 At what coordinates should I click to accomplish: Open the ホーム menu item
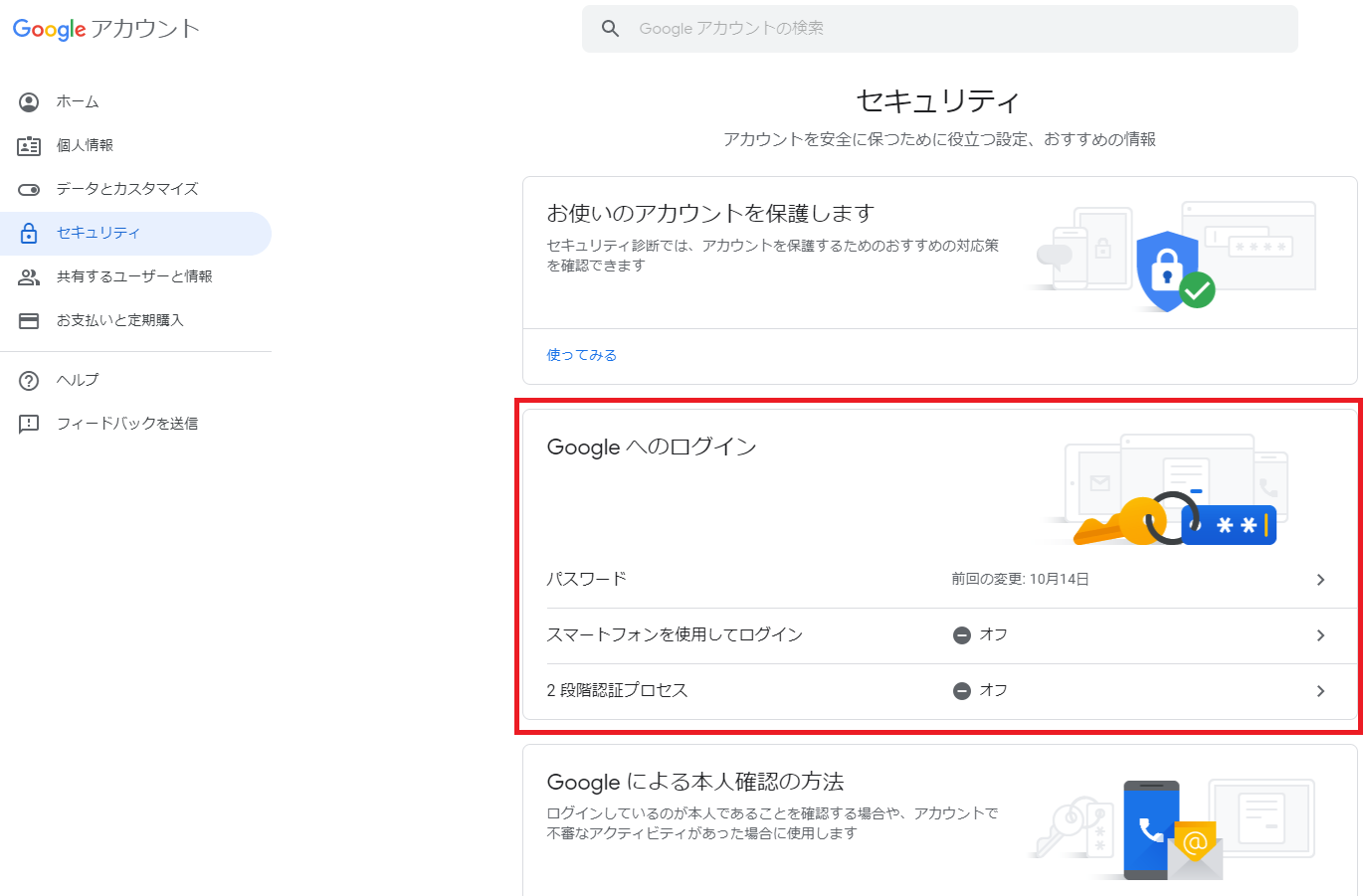(x=135, y=101)
